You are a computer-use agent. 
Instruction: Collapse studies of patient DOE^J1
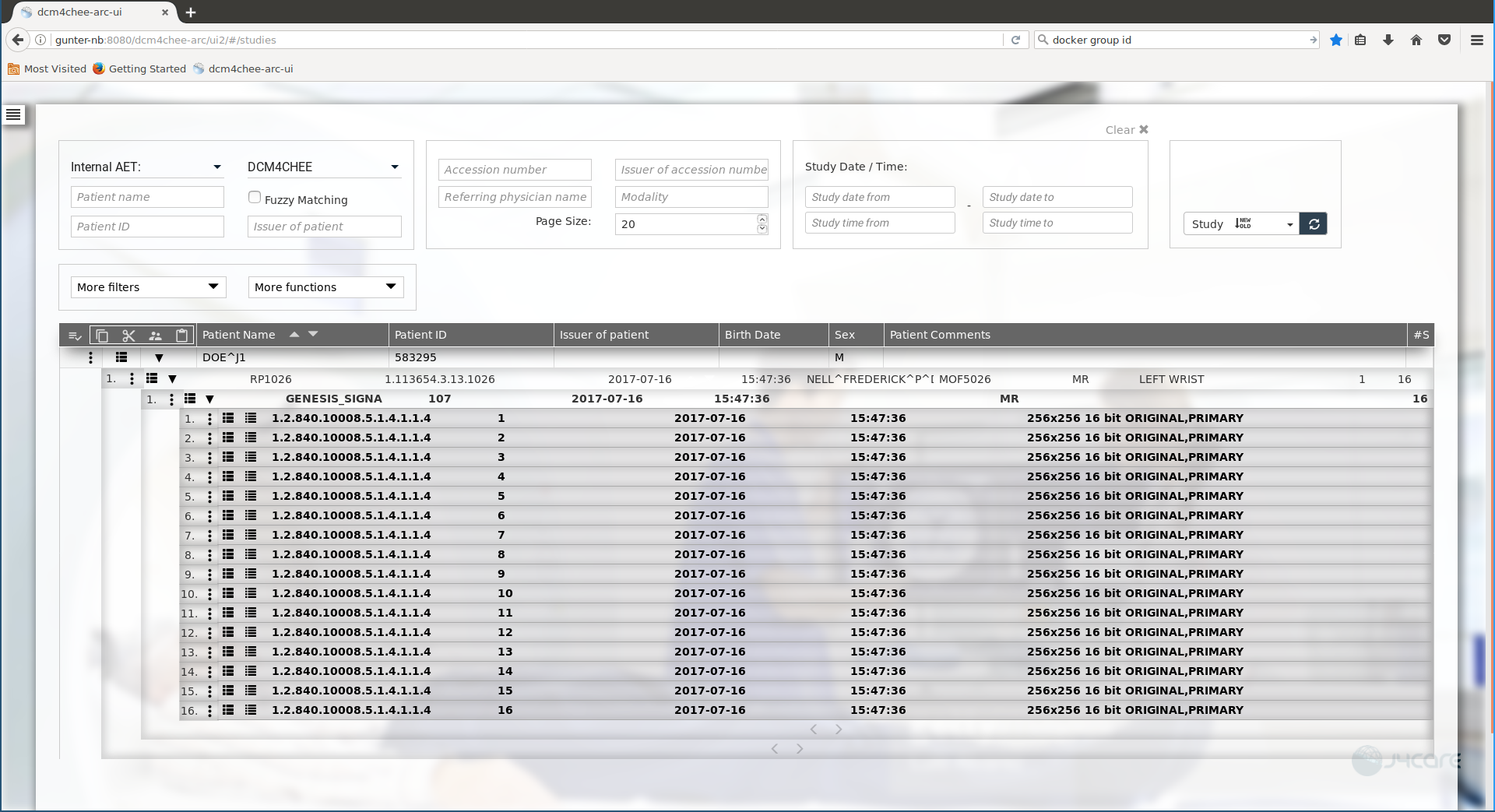click(159, 358)
